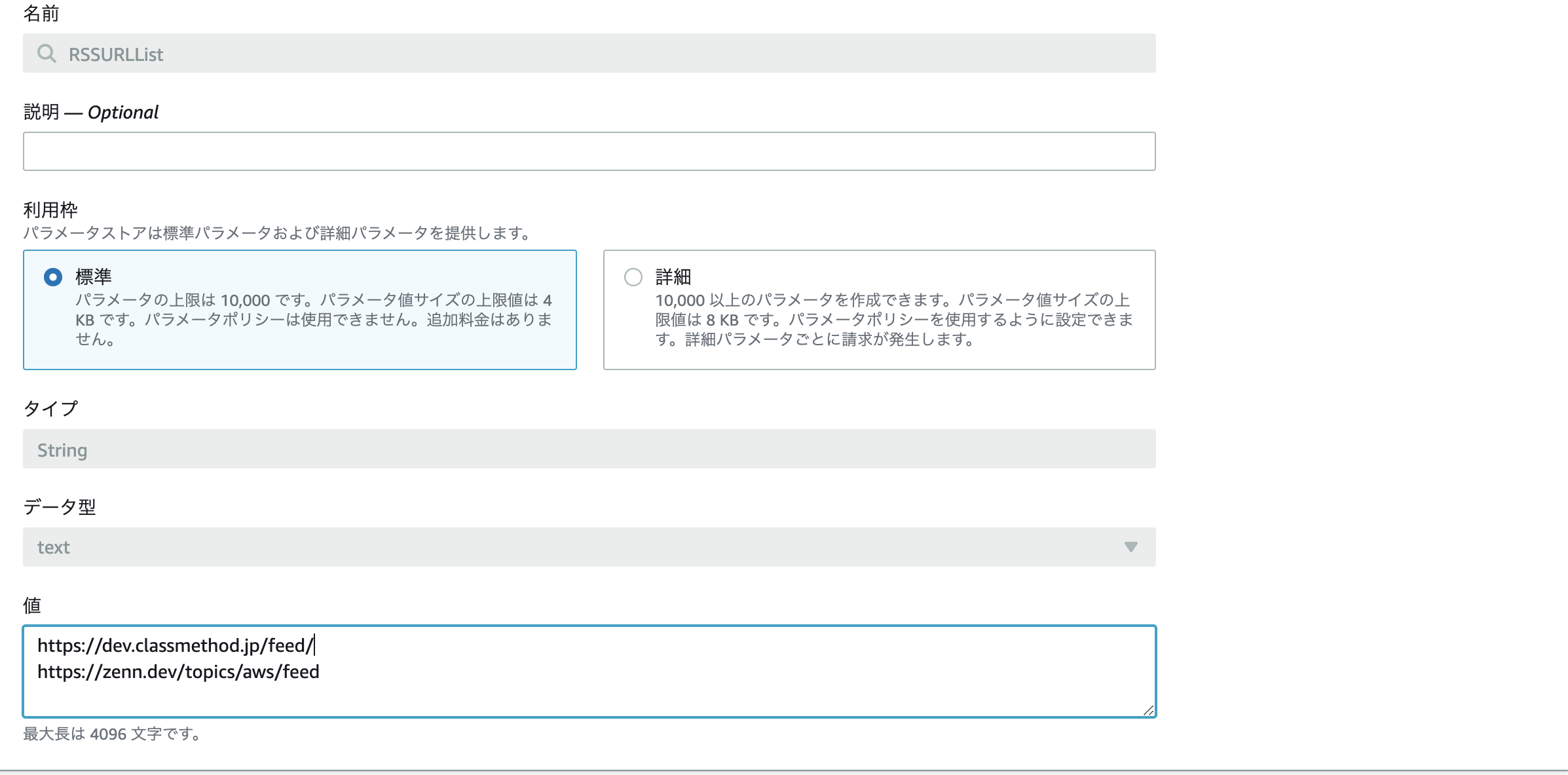The image size is (1568, 775).
Task: Click the 値 field label
Action: pyautogui.click(x=32, y=605)
